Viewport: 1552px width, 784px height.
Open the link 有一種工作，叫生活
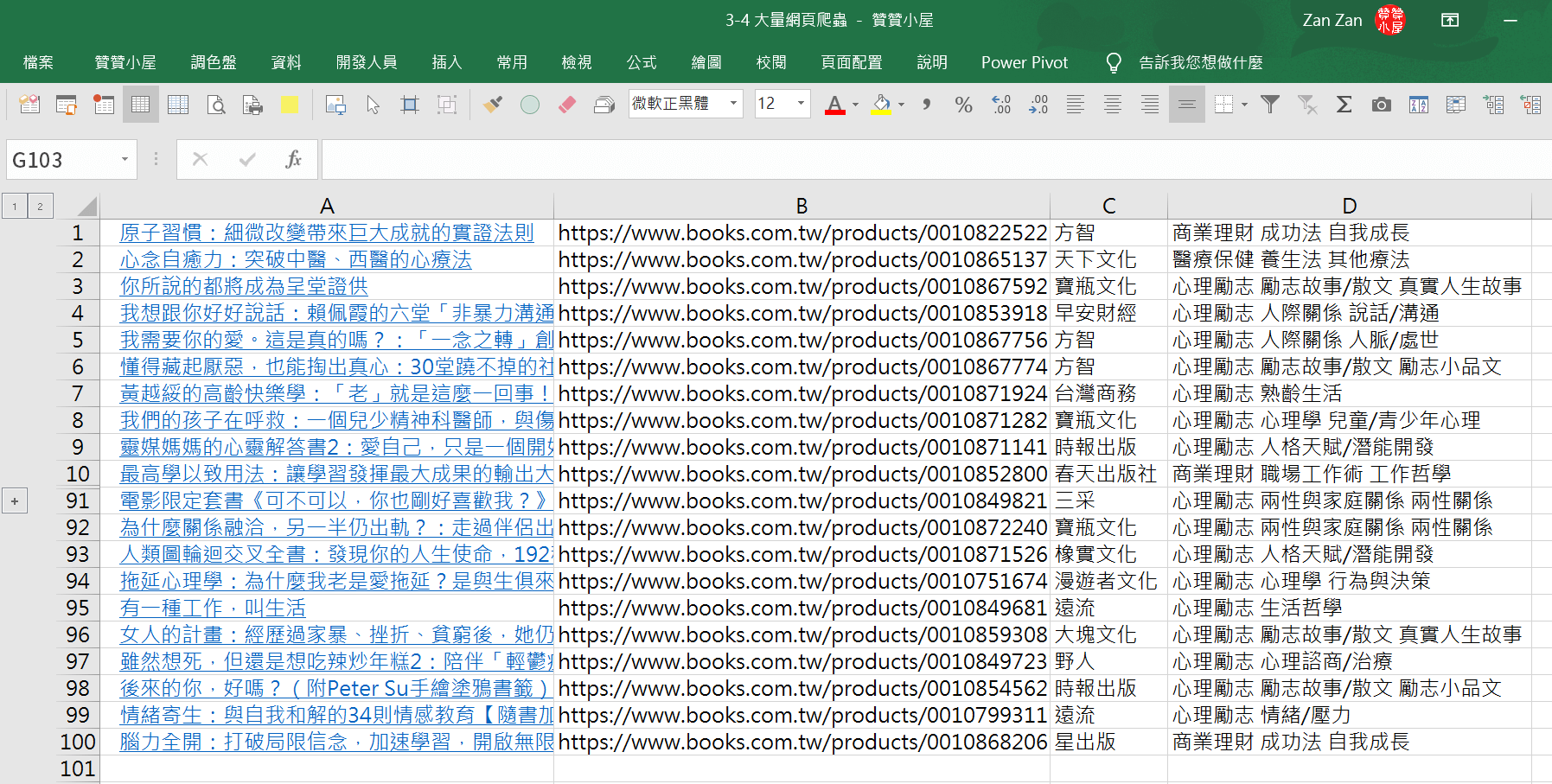click(213, 608)
